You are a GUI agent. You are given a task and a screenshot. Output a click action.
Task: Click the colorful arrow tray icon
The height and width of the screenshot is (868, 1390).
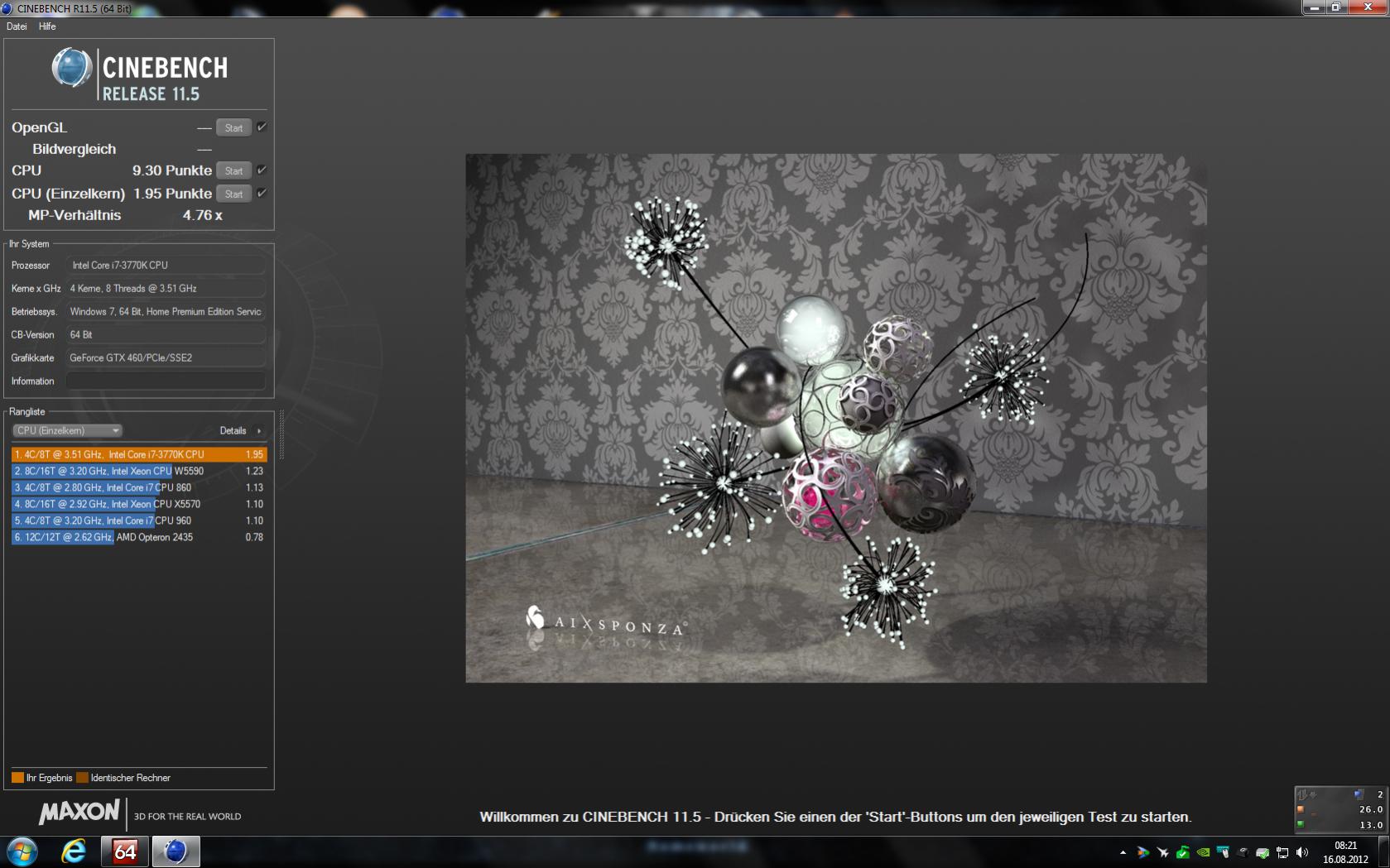coord(1143,852)
